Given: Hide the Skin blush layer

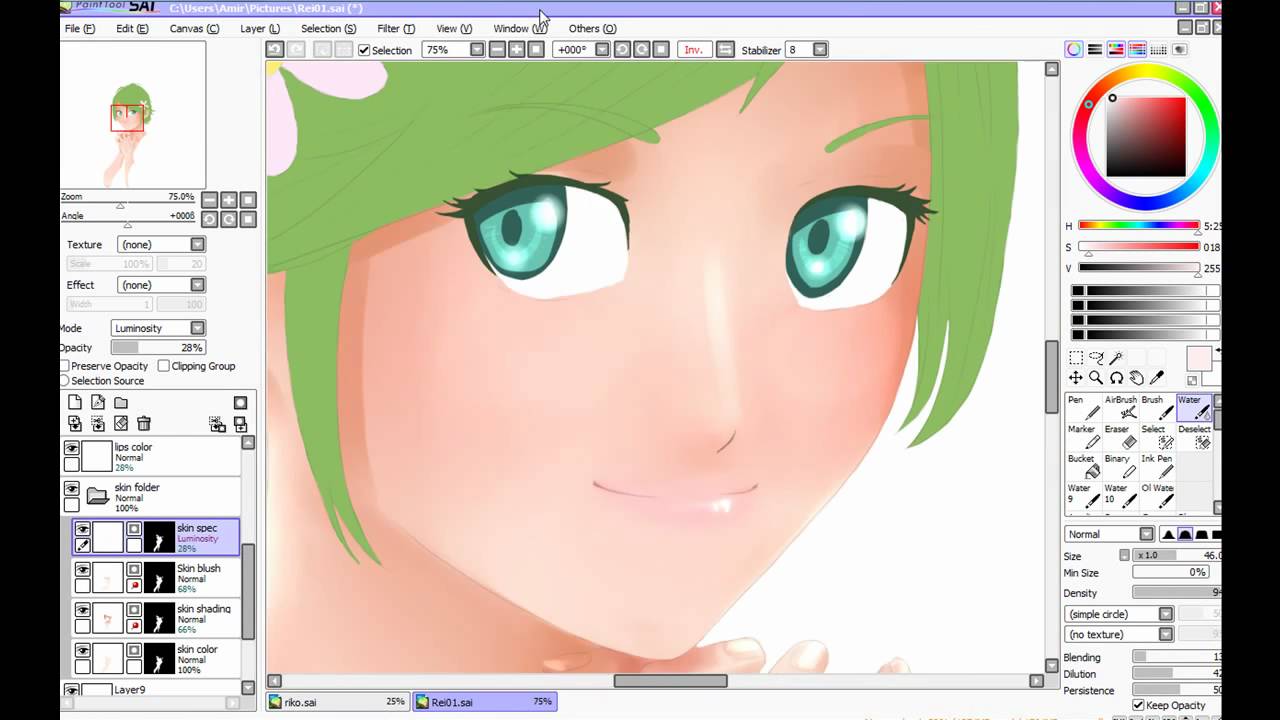Looking at the screenshot, I should (83, 569).
